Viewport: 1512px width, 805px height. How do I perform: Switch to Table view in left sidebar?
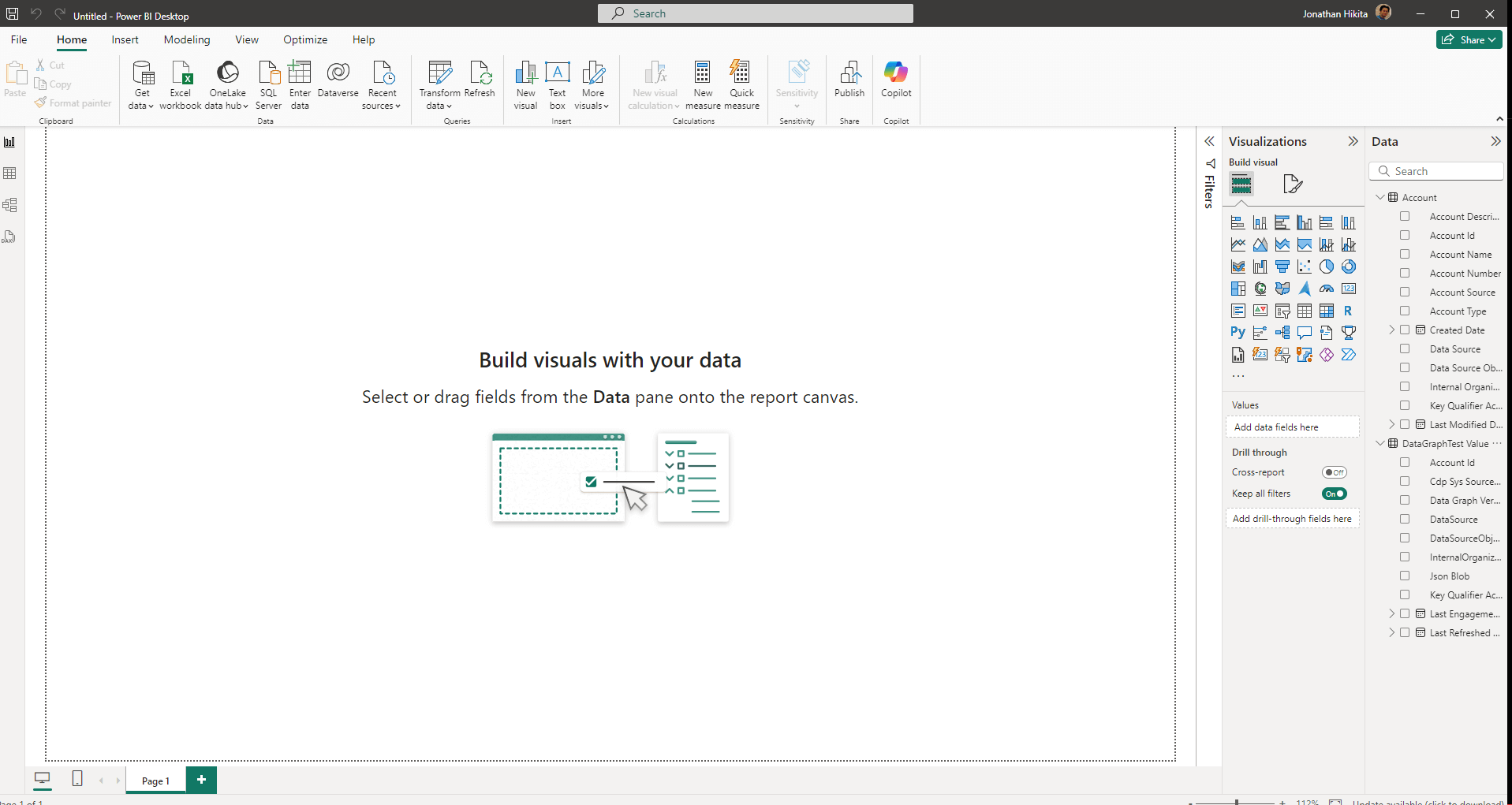(x=10, y=173)
